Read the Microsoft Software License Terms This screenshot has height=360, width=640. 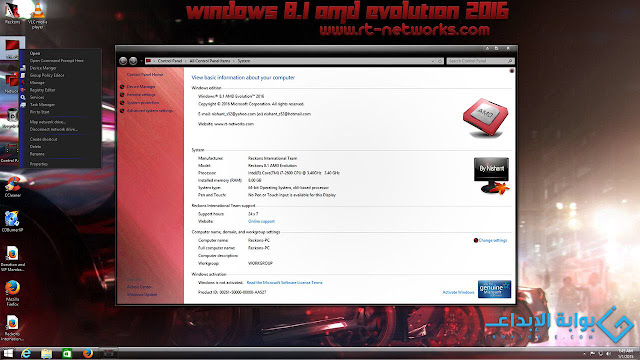click(284, 282)
